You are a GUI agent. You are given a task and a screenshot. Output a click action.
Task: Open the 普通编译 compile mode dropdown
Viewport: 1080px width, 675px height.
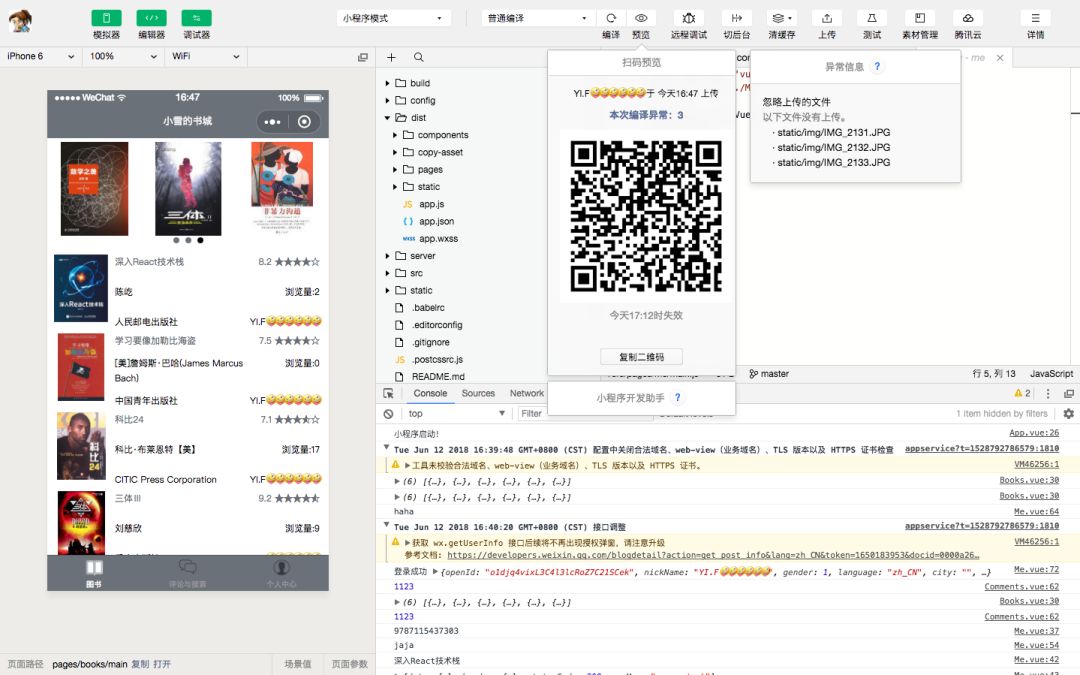(x=537, y=18)
